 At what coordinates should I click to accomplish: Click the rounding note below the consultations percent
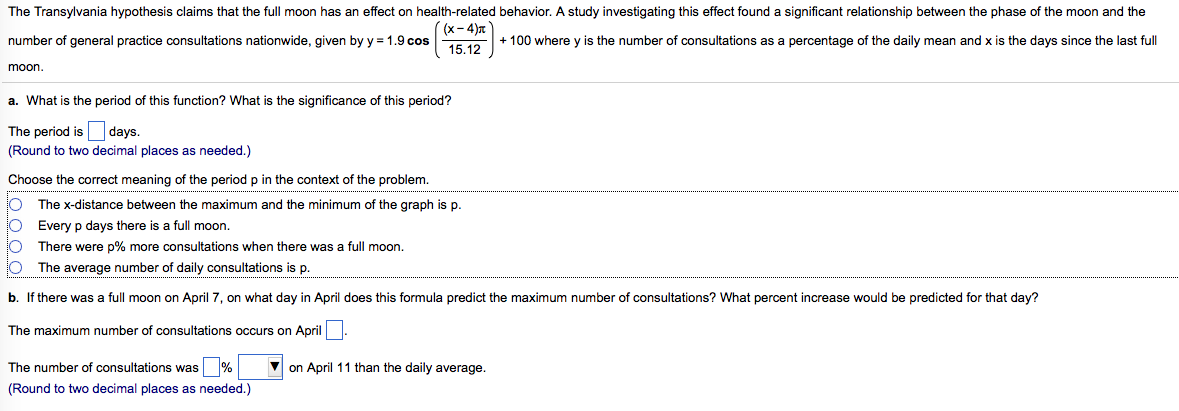[129, 388]
